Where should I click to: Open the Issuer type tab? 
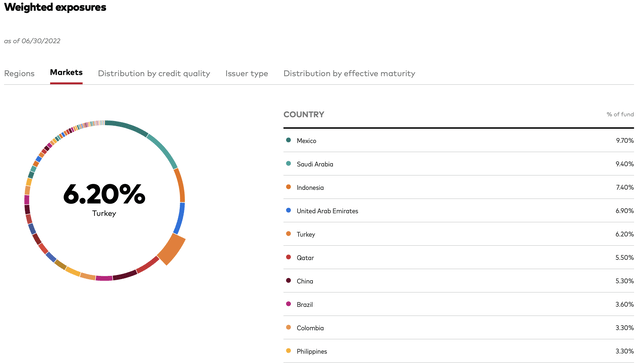coord(247,73)
